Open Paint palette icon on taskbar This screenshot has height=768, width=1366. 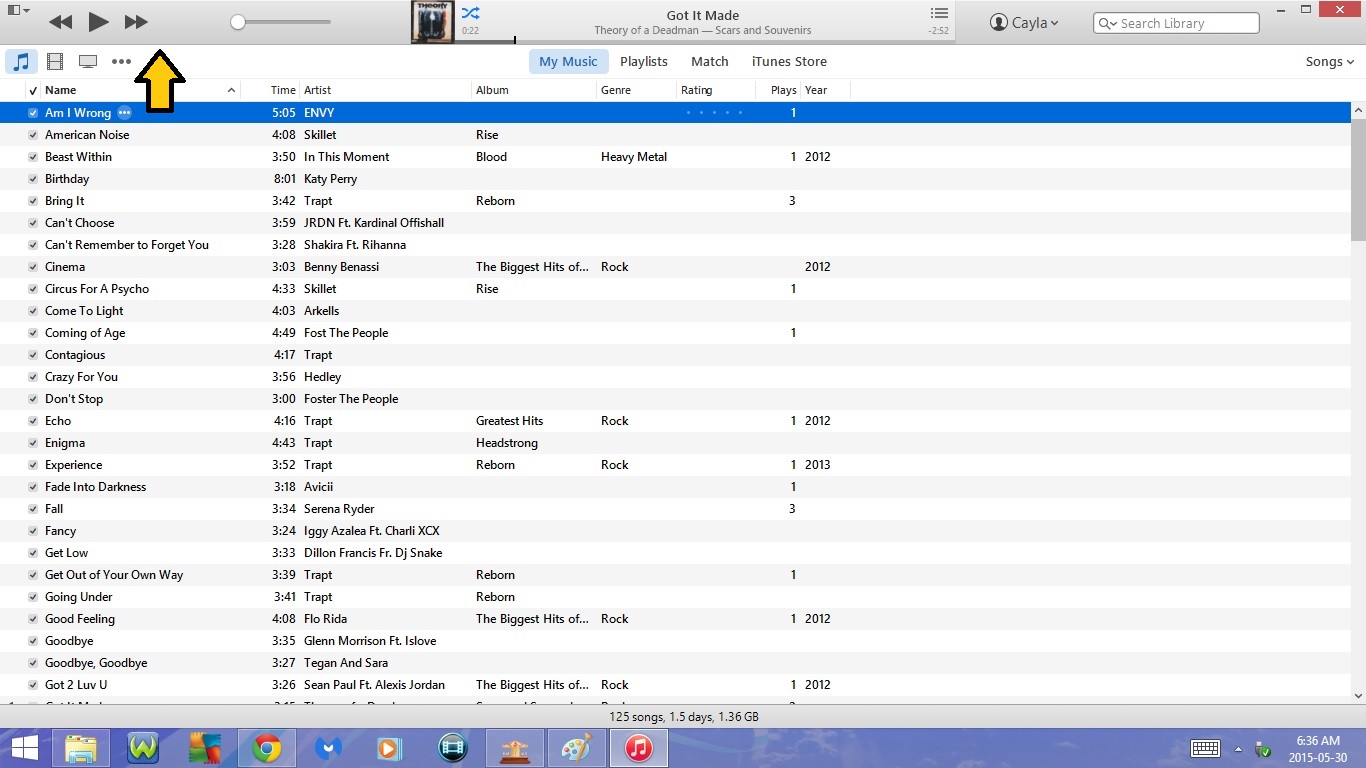click(577, 748)
